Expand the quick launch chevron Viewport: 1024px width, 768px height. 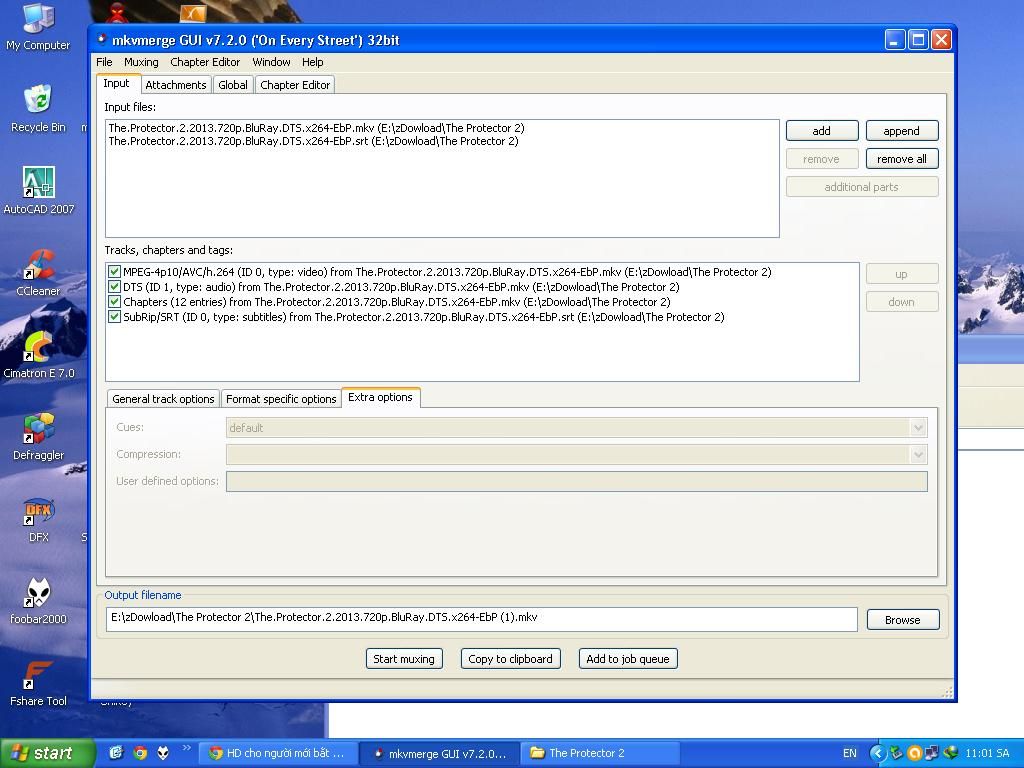coord(186,748)
